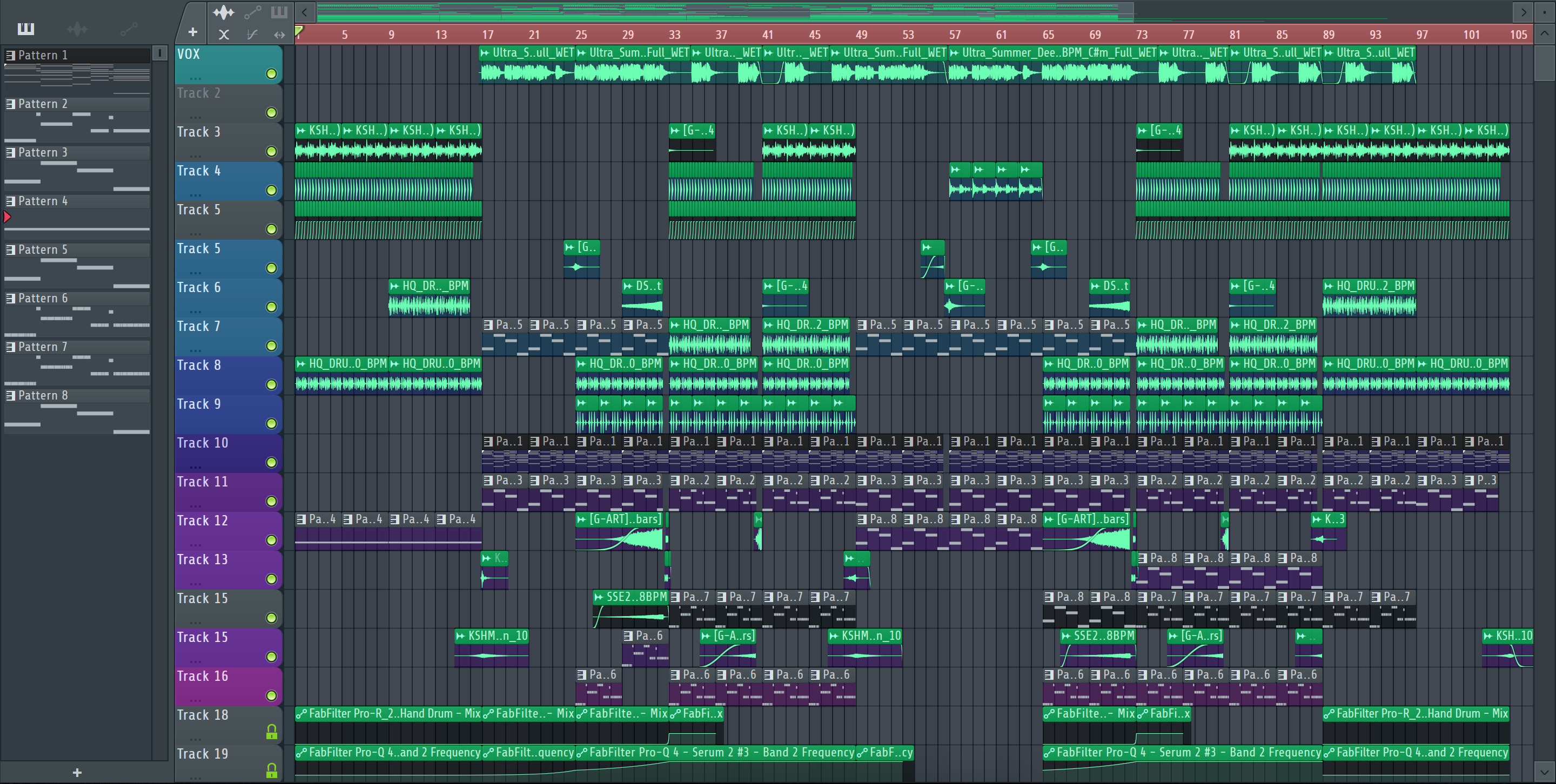Click the Pattern 1 preview scrollbar track
The image size is (1556, 784).
(x=159, y=410)
